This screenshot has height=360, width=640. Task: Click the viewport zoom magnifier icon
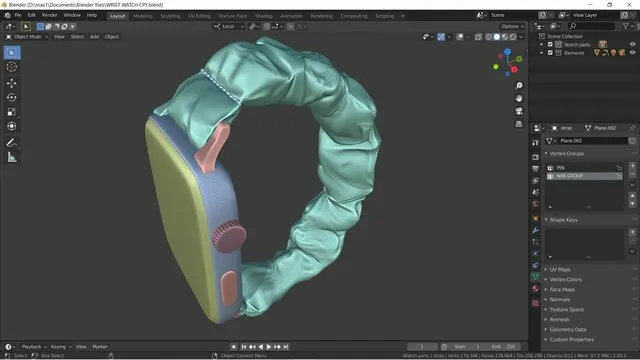(x=519, y=86)
